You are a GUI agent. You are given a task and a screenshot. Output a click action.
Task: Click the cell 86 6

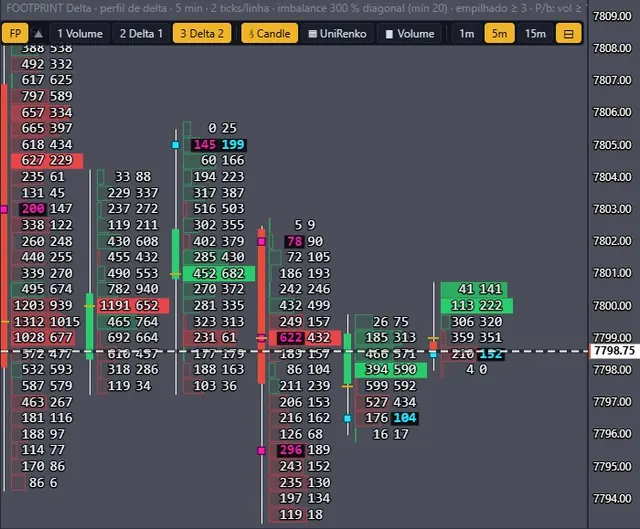point(43,483)
